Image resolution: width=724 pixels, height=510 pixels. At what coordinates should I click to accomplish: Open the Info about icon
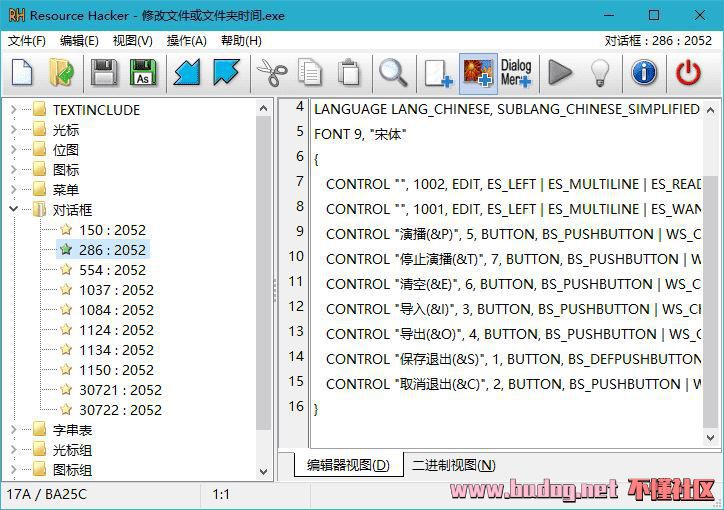644,73
